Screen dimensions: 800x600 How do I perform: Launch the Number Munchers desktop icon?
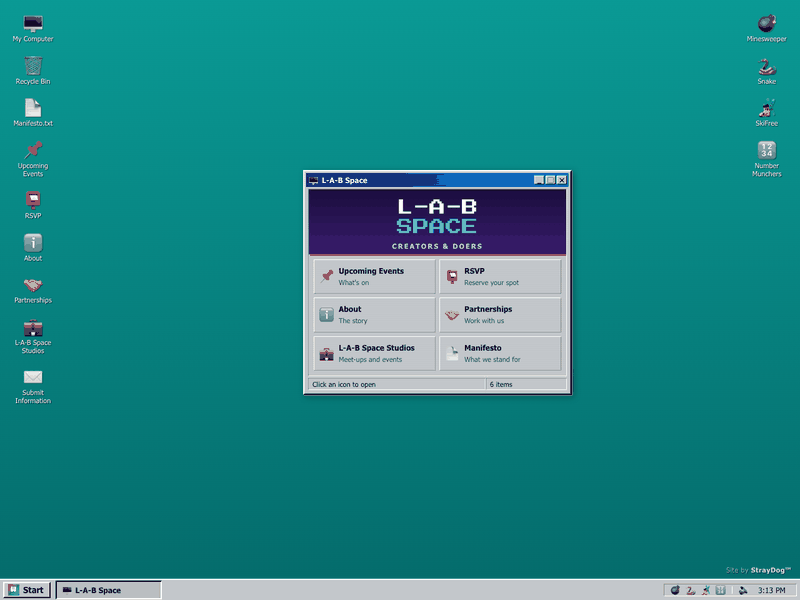pos(766,159)
